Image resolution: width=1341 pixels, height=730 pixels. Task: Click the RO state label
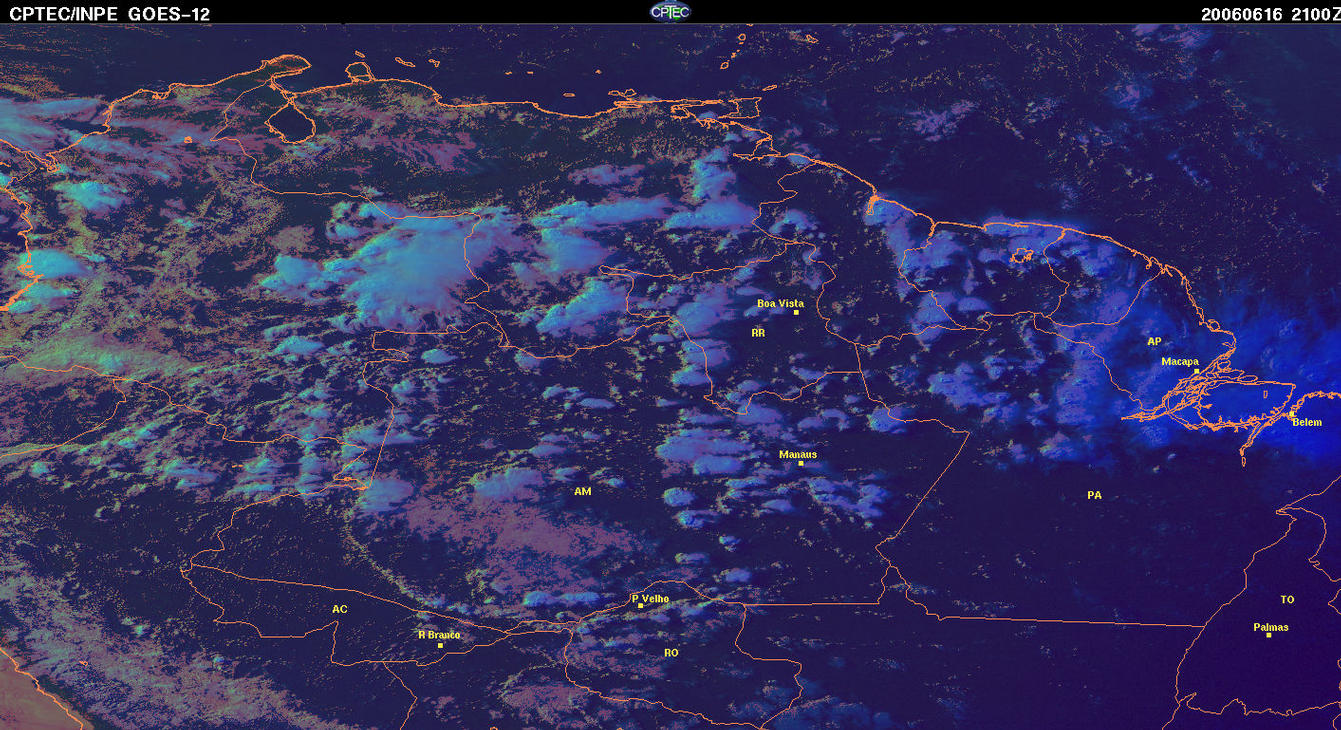point(671,652)
